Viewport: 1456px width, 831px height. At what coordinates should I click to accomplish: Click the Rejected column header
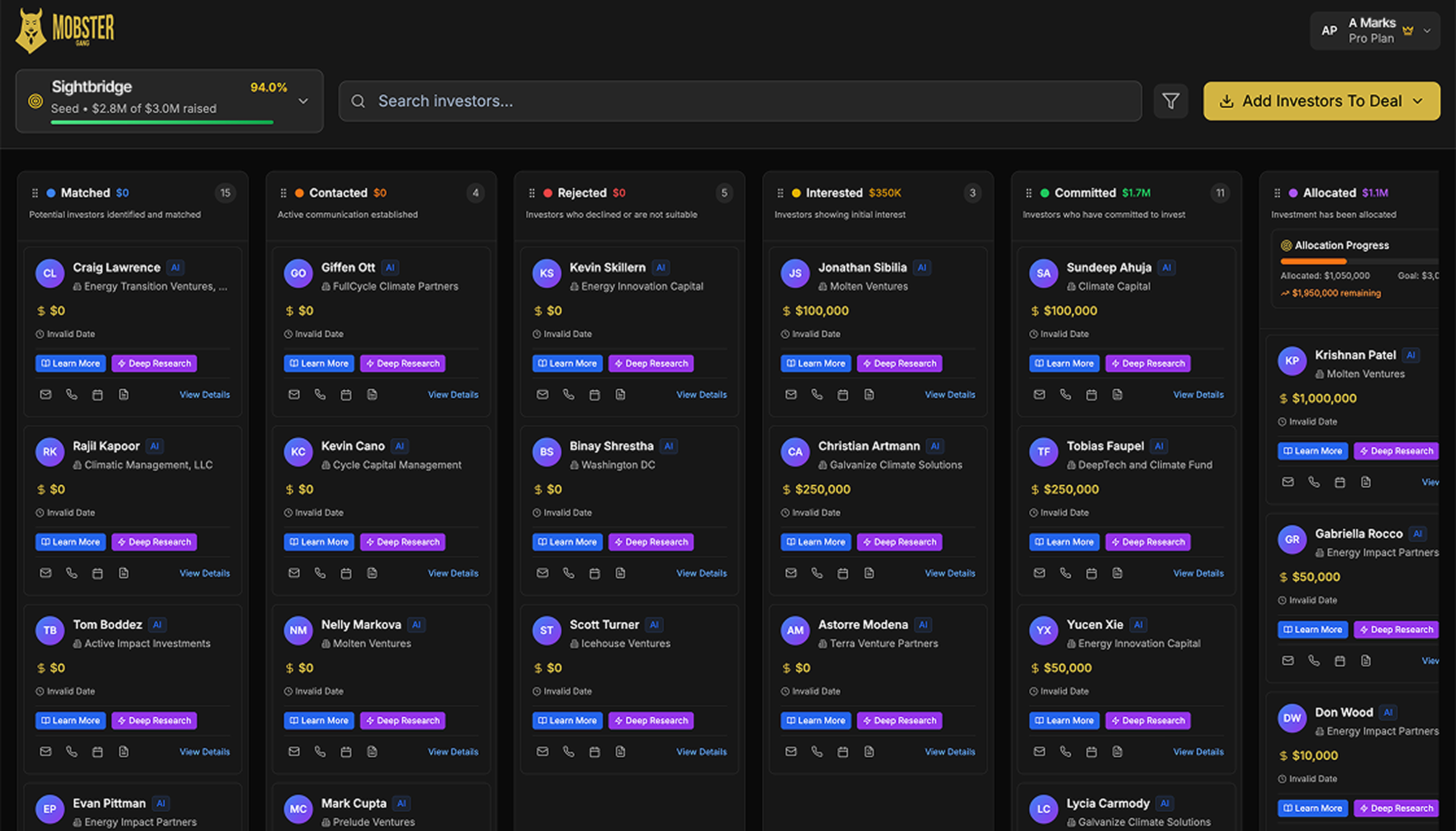(x=582, y=193)
